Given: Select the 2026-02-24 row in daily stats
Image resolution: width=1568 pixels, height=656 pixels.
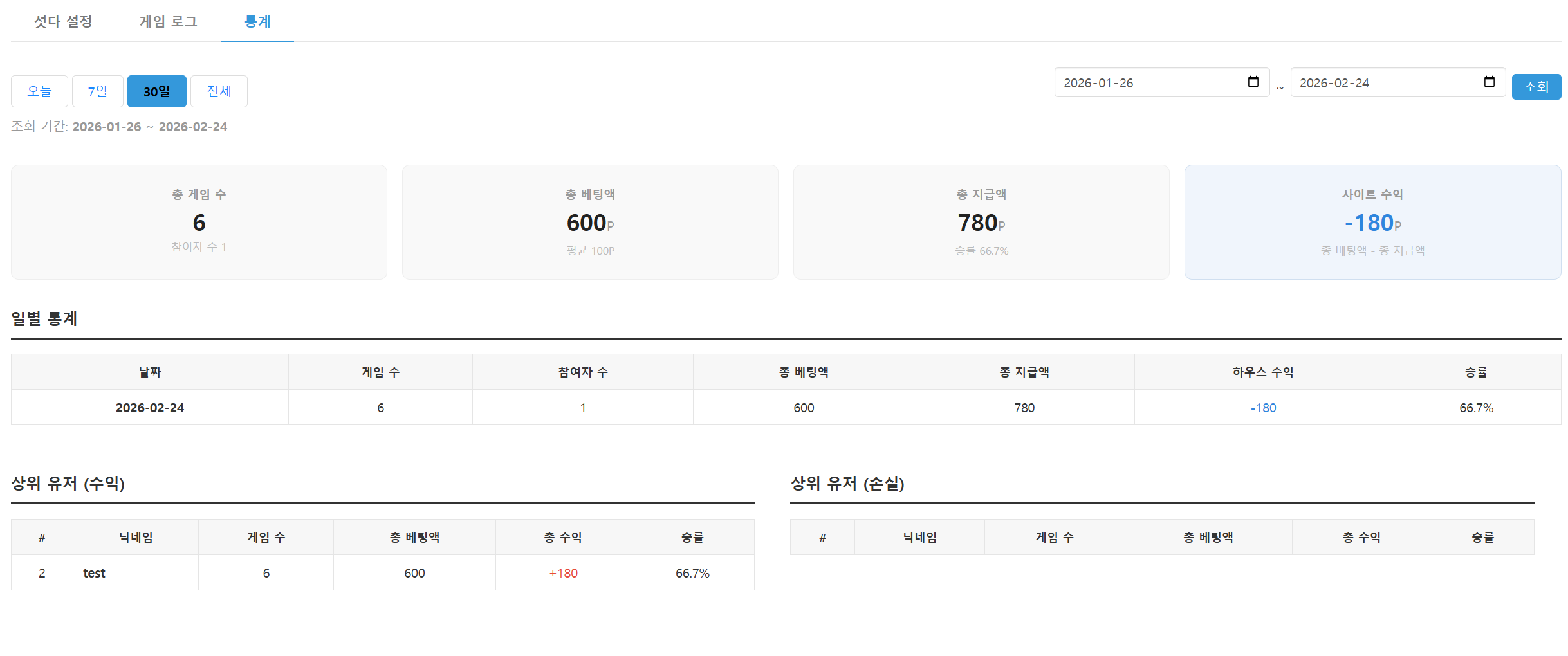Looking at the screenshot, I should click(x=149, y=407).
